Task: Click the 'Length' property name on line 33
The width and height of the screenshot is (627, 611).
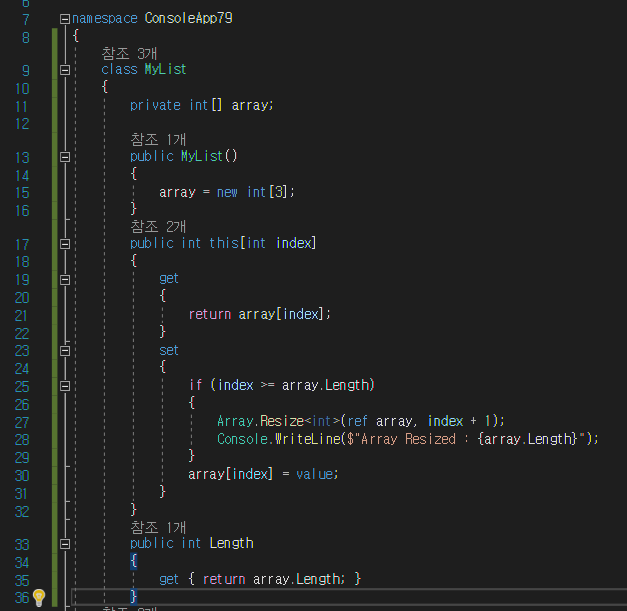Action: 232,543
